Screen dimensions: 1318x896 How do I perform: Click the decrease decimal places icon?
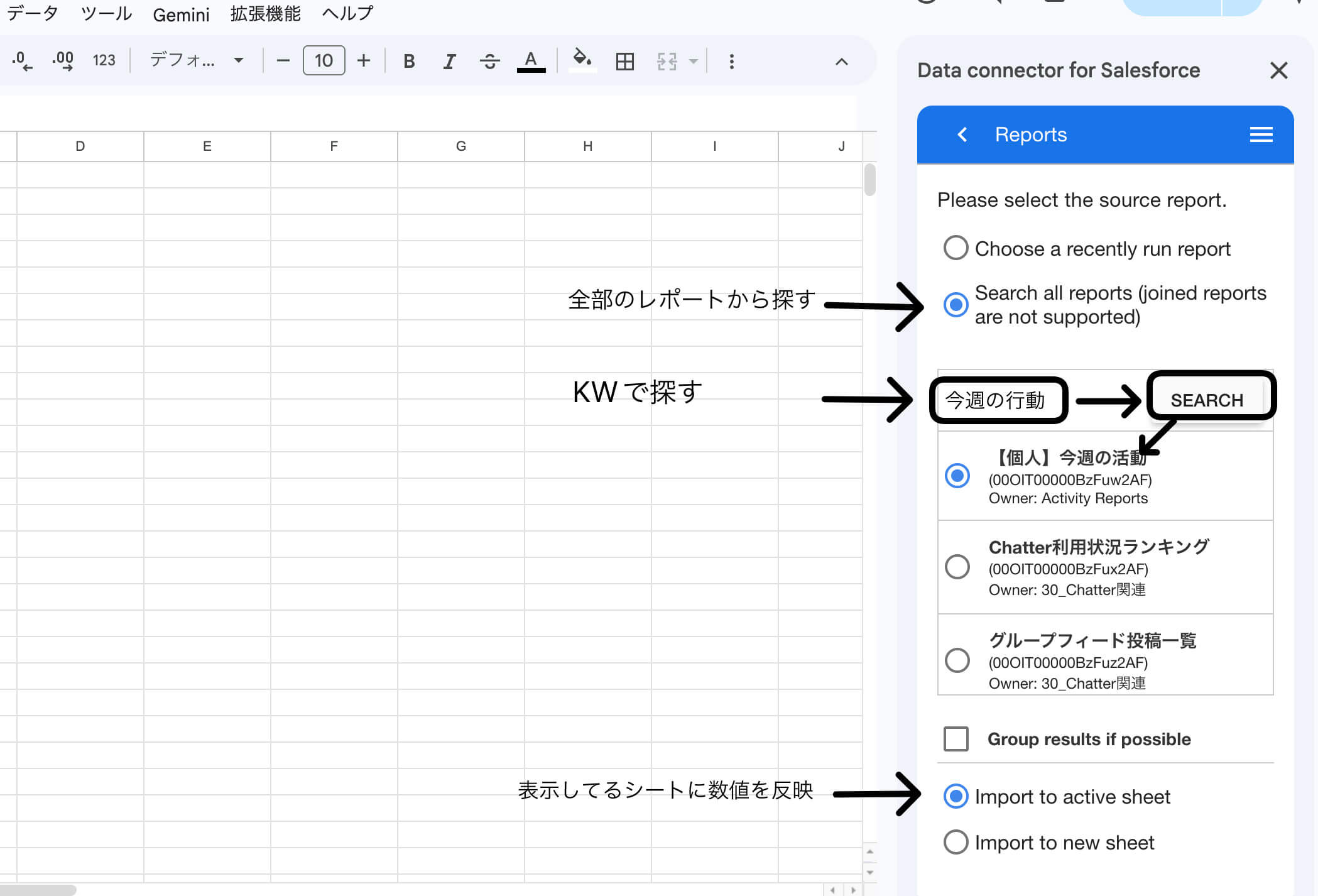(22, 61)
